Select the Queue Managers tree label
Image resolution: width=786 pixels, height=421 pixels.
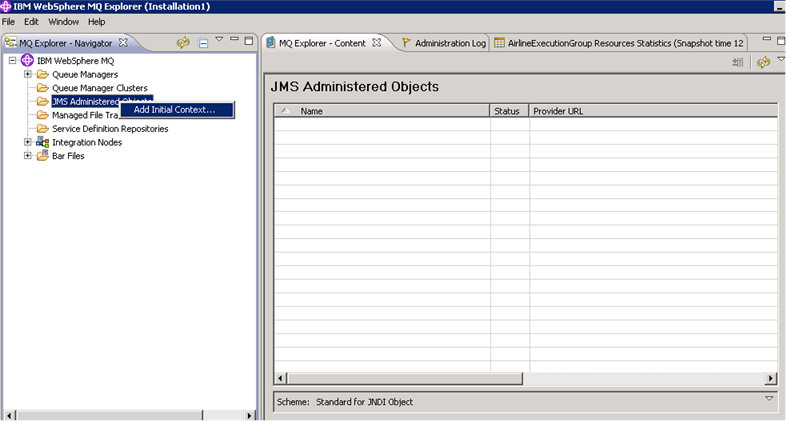pyautogui.click(x=85, y=75)
